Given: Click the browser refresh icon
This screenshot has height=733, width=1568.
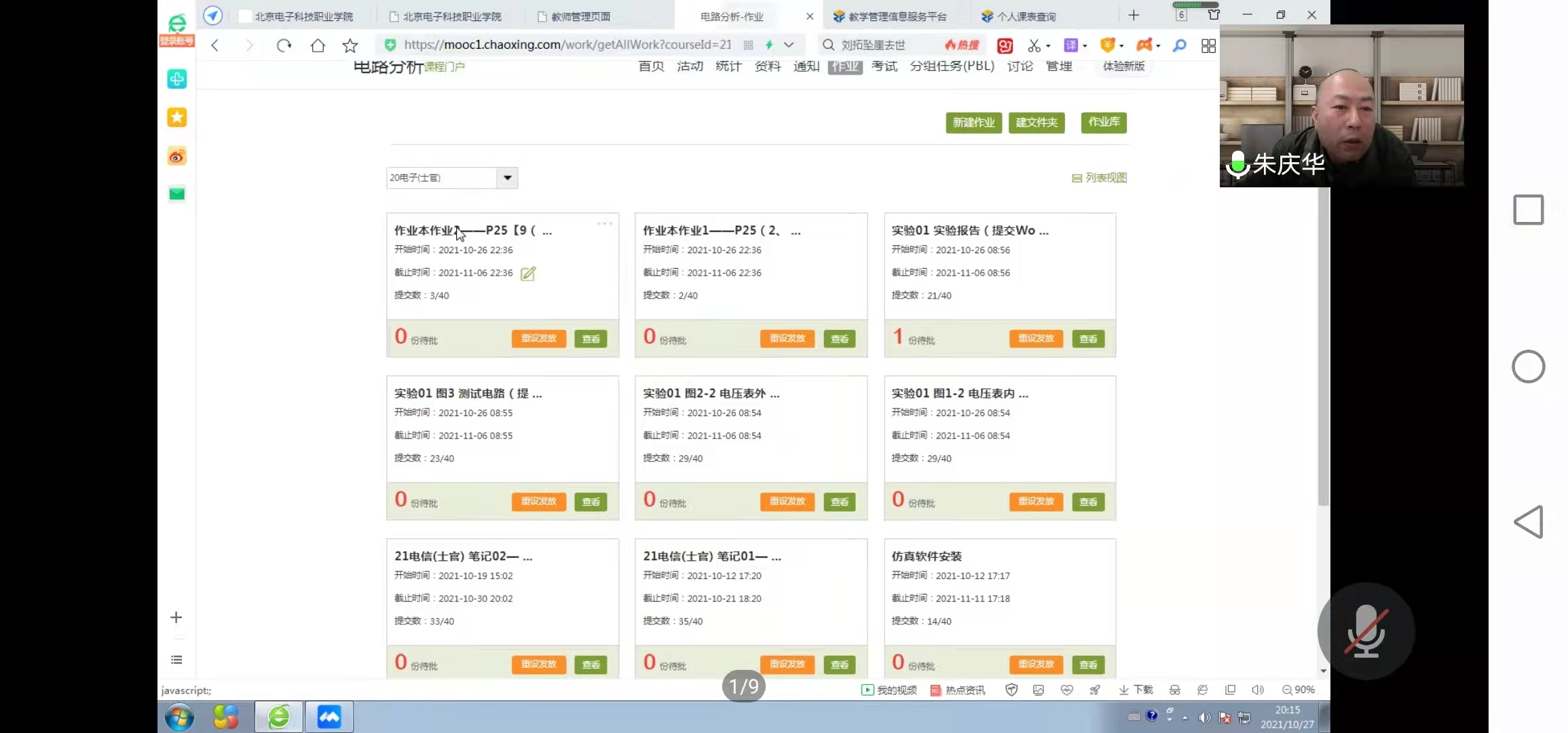Looking at the screenshot, I should point(284,45).
